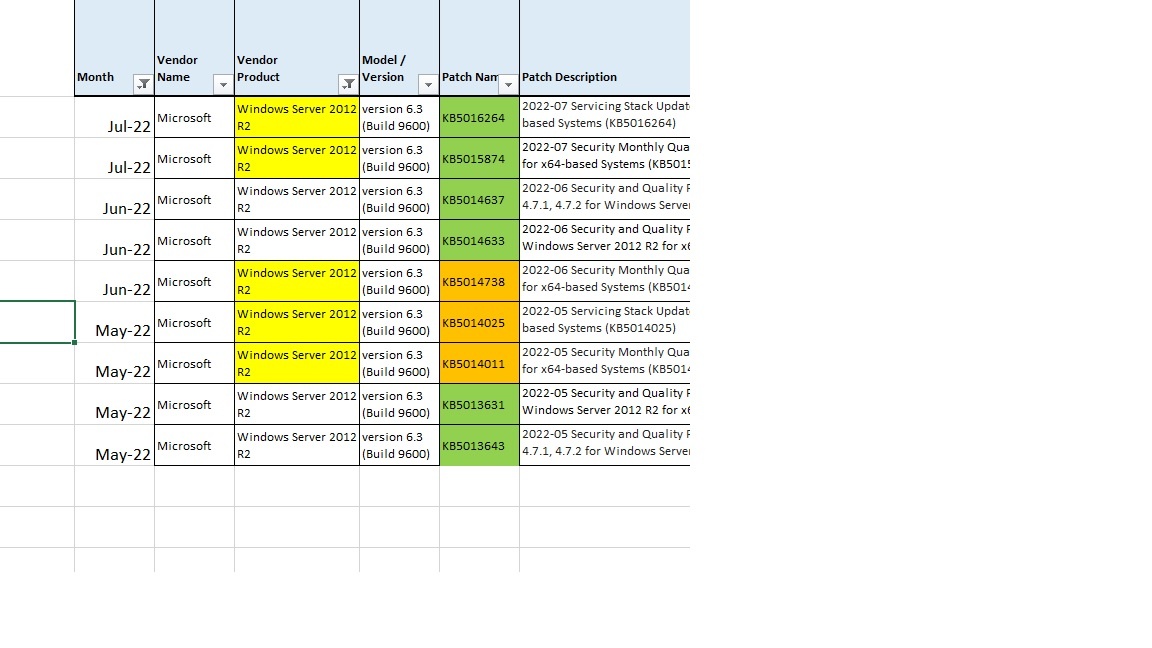
Task: Select patch cell KB5013643
Action: [x=479, y=446]
